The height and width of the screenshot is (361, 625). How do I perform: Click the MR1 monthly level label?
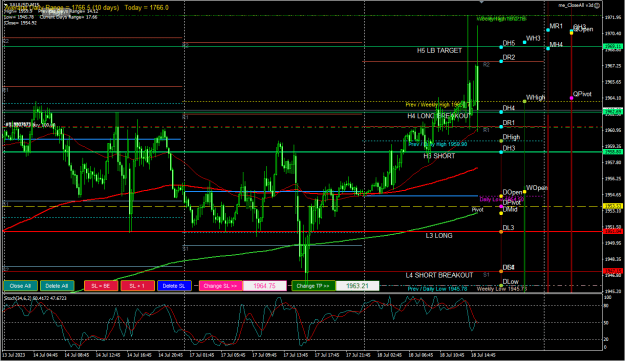pos(556,26)
